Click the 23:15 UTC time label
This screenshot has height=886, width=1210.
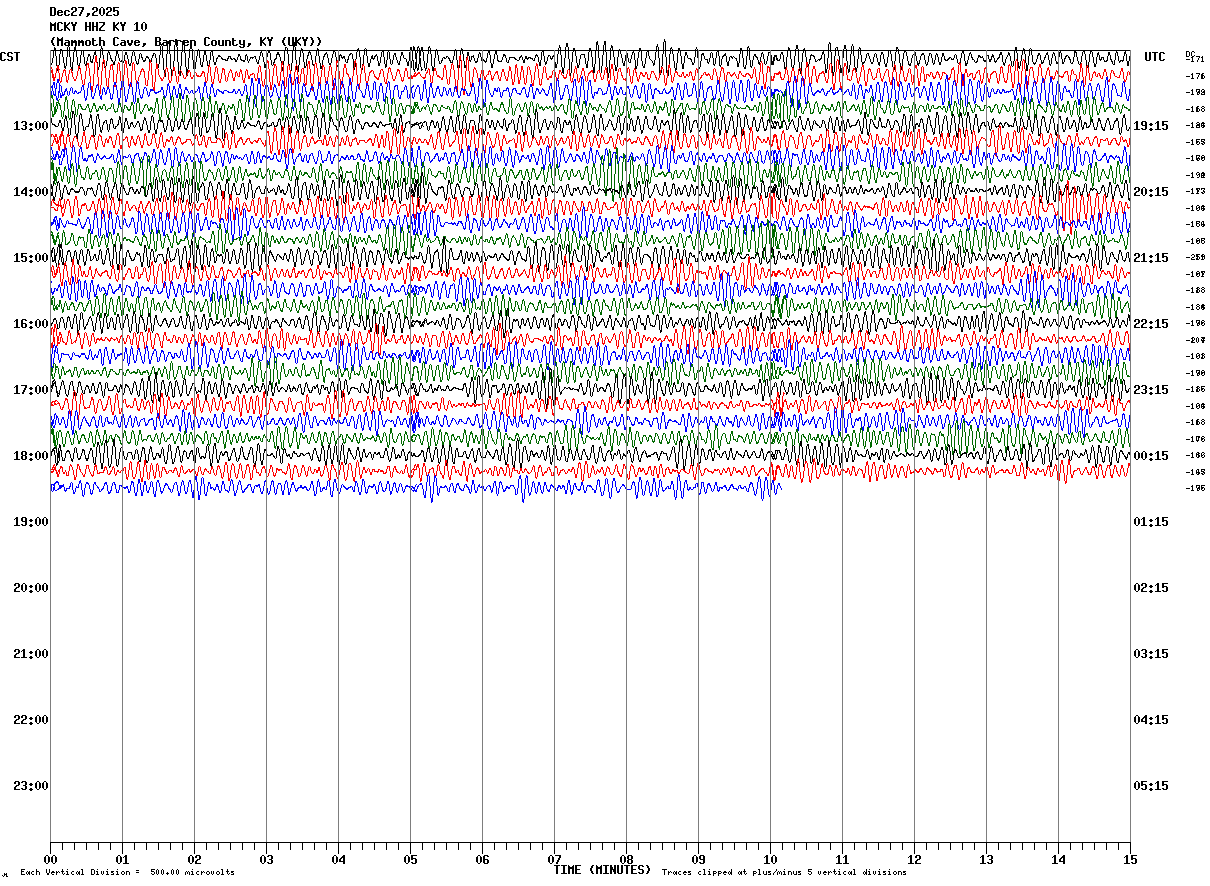[1151, 390]
